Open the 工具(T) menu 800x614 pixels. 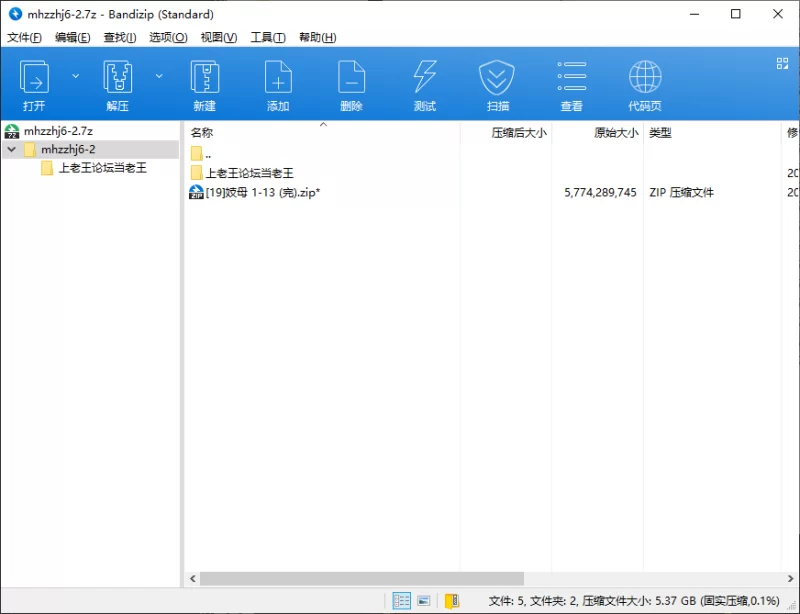point(268,37)
